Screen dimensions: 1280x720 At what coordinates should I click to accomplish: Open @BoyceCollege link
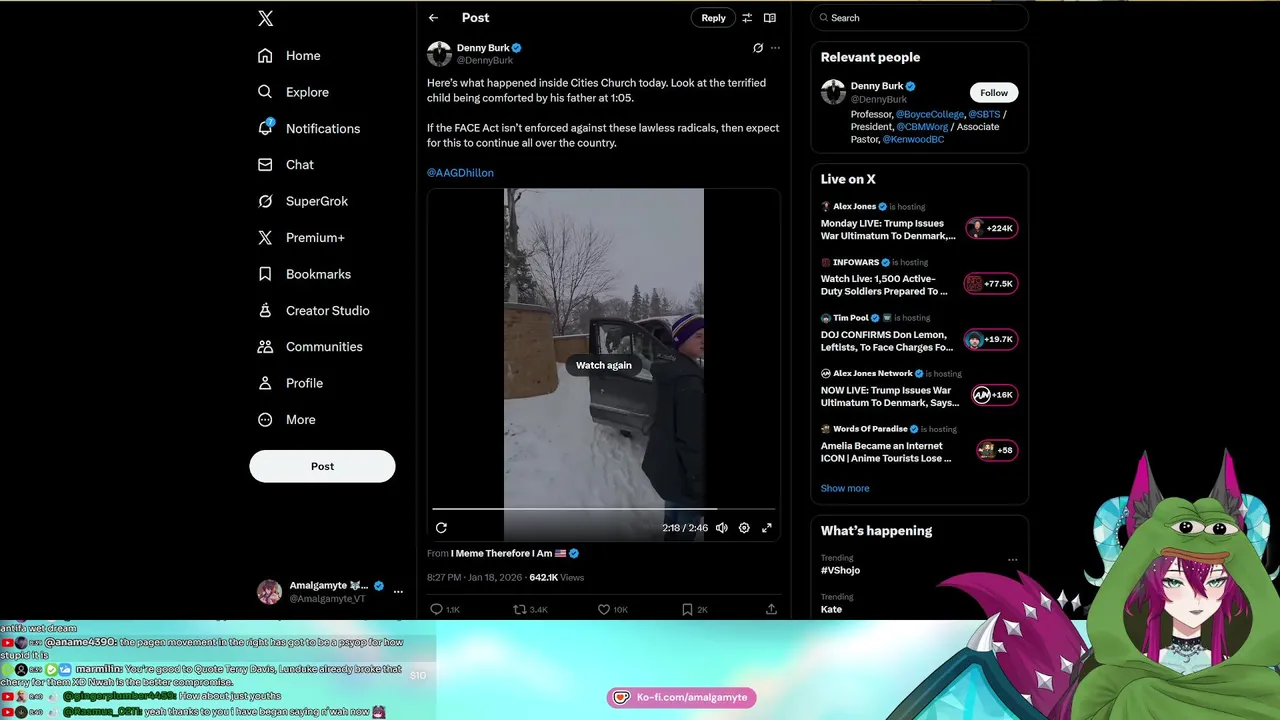click(930, 115)
